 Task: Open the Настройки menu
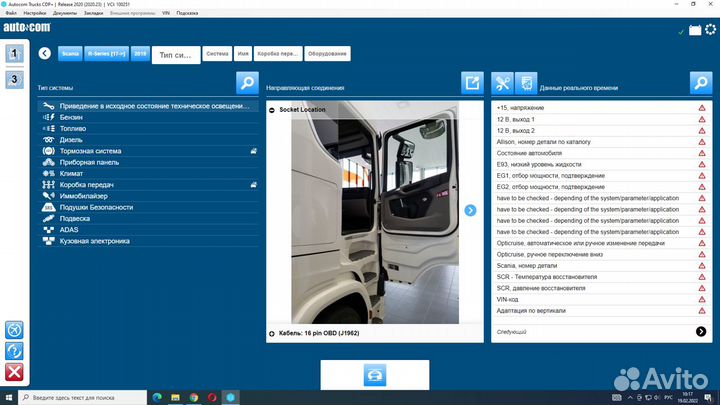click(34, 14)
